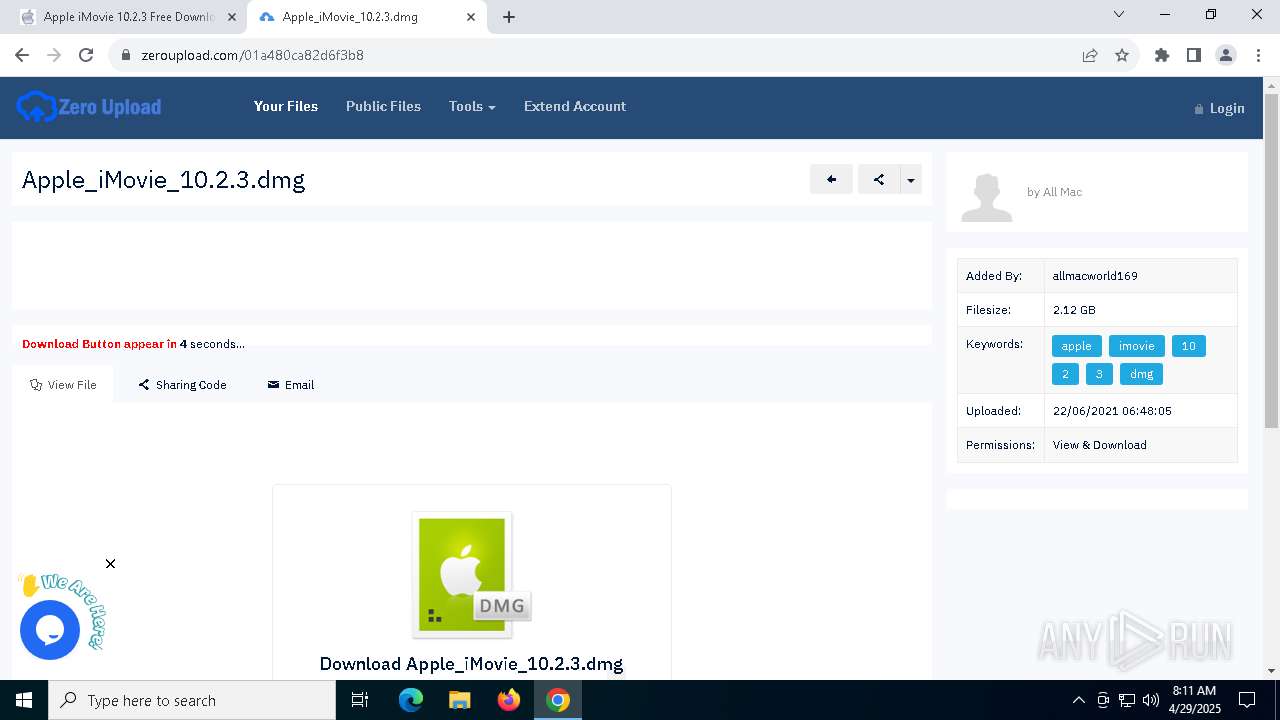The width and height of the screenshot is (1280, 720).
Task: Click the '3' keyword tag
Action: click(1099, 374)
